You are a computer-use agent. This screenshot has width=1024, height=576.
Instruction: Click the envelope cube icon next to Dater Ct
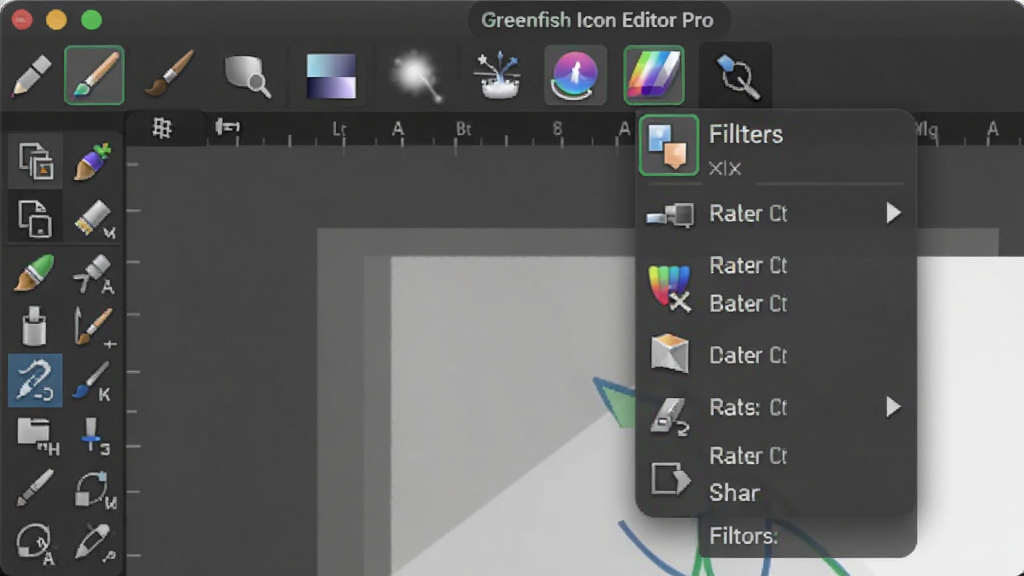point(669,353)
